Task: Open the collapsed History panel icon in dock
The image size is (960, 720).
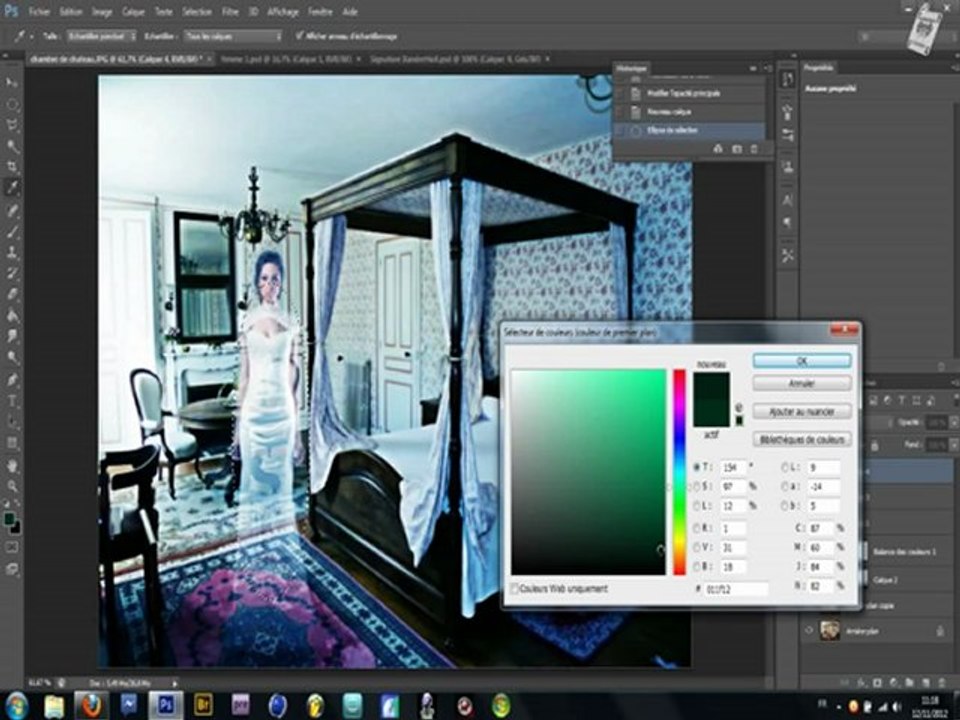Action: 787,79
